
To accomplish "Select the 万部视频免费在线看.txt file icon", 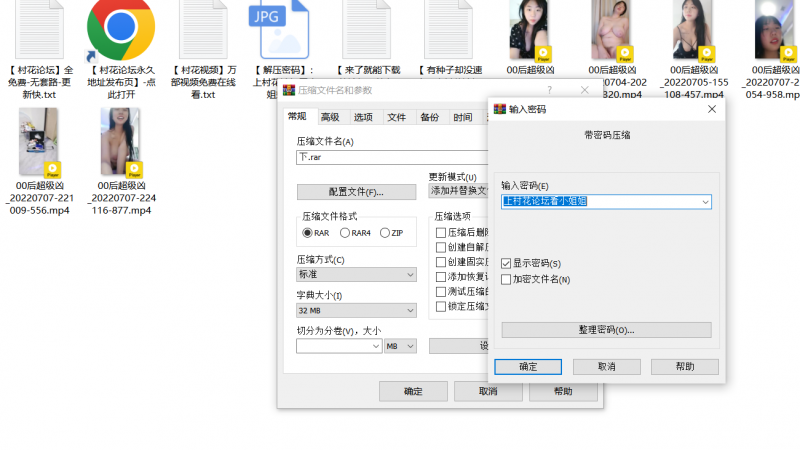I will (x=203, y=30).
